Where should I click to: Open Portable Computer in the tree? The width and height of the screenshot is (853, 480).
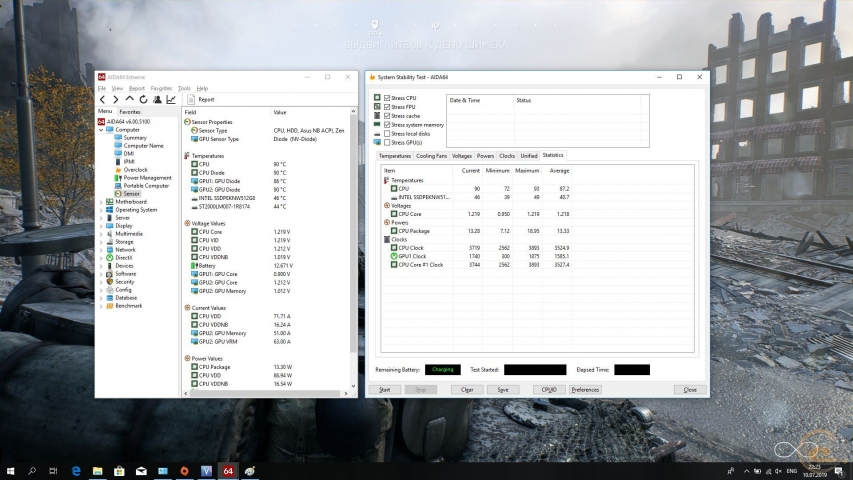pos(146,186)
